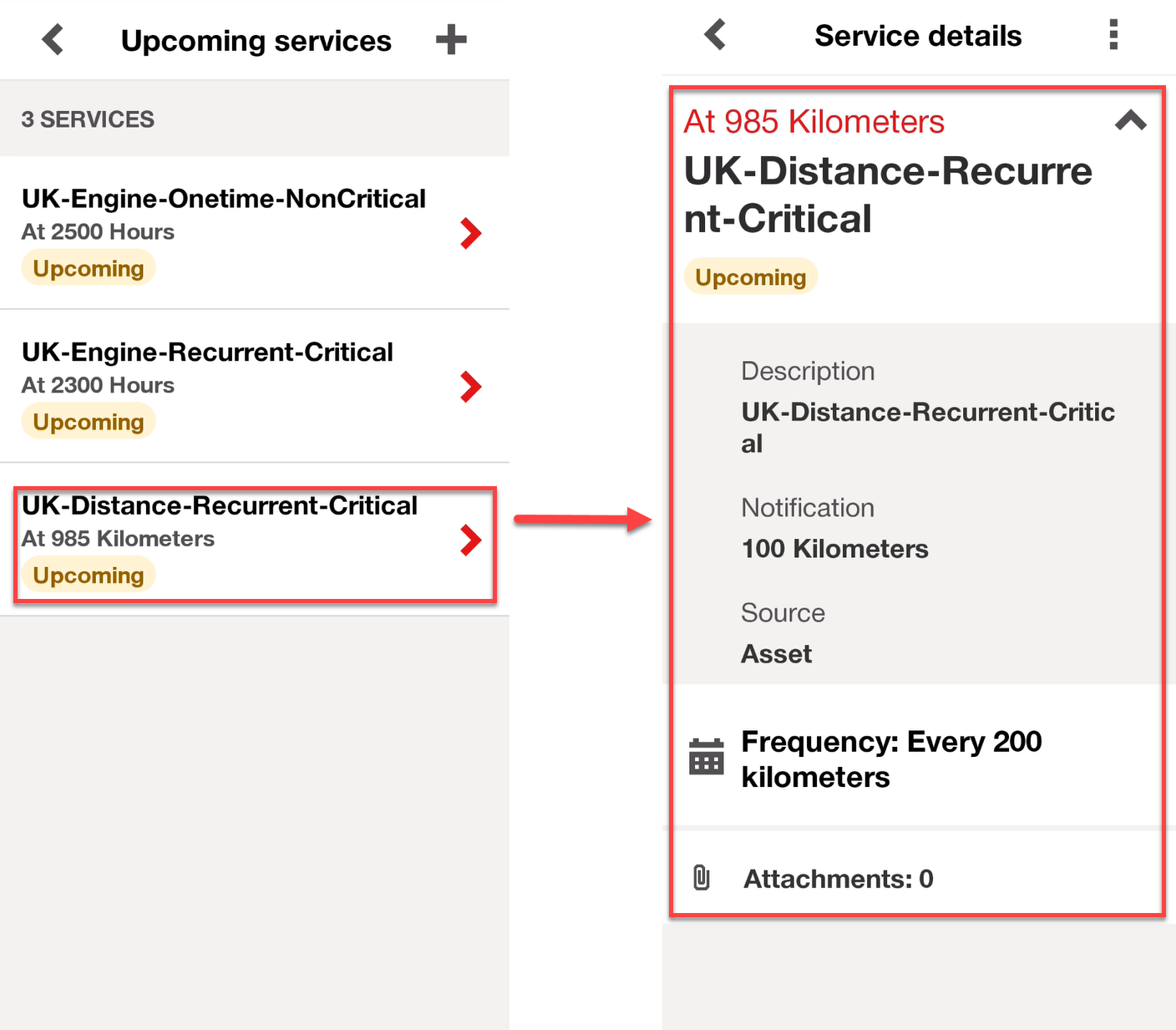Click the calendar frequency icon

coord(707,757)
